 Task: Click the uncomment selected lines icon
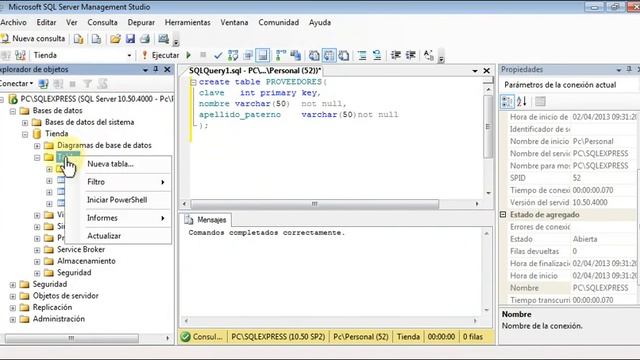[377, 55]
